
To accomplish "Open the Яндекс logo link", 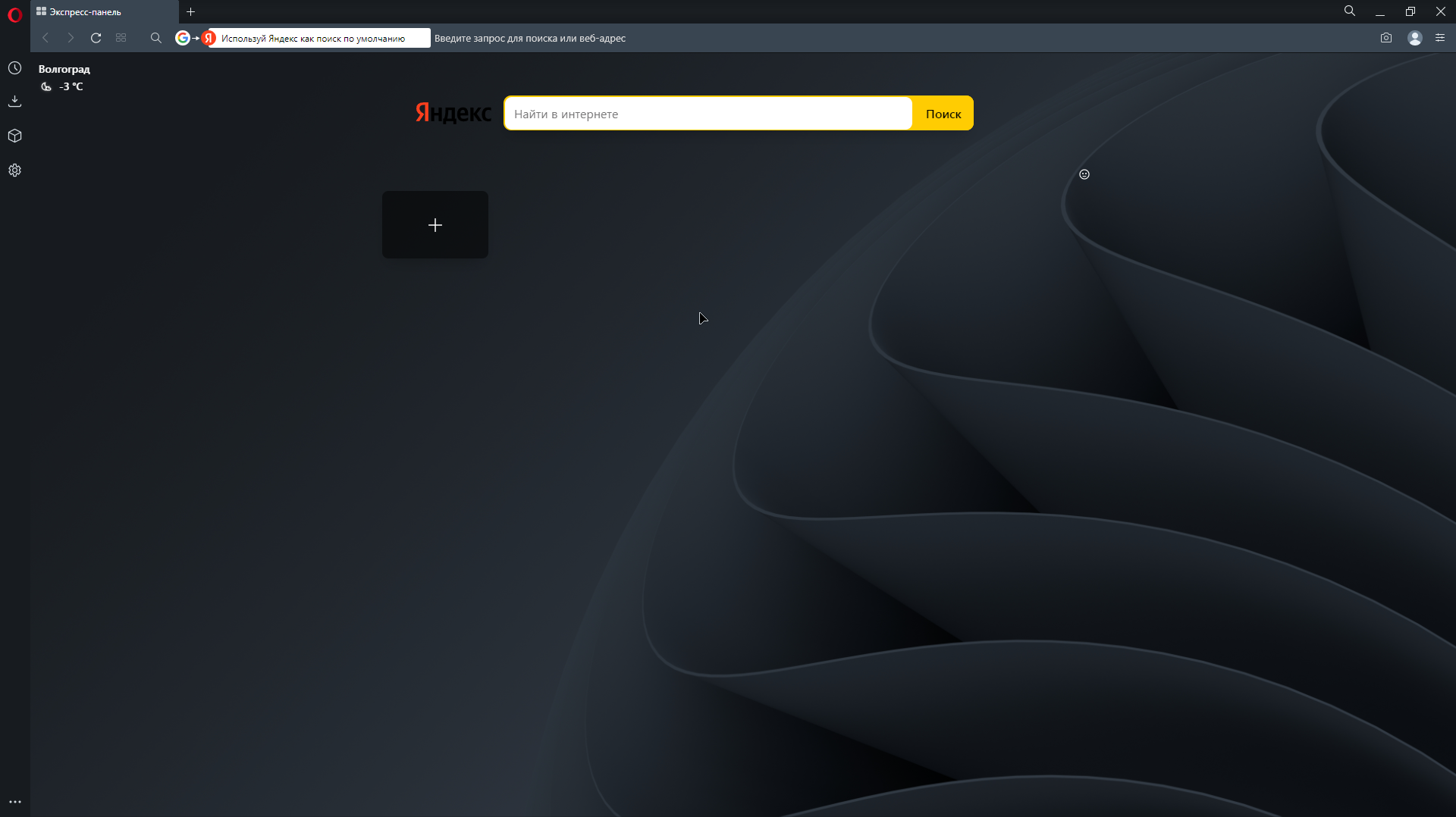I will (x=453, y=113).
